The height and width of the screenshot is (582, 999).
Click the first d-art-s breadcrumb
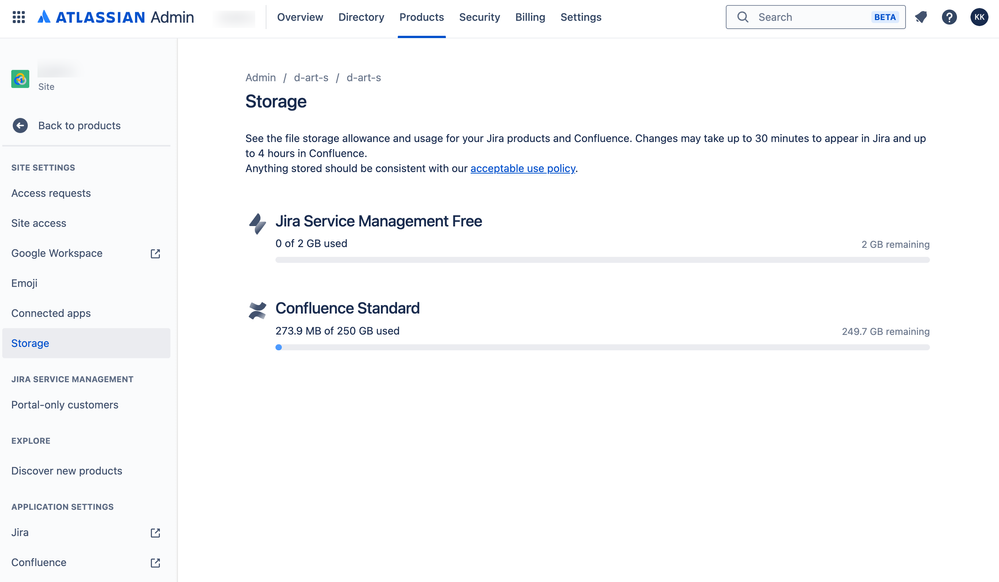[311, 77]
